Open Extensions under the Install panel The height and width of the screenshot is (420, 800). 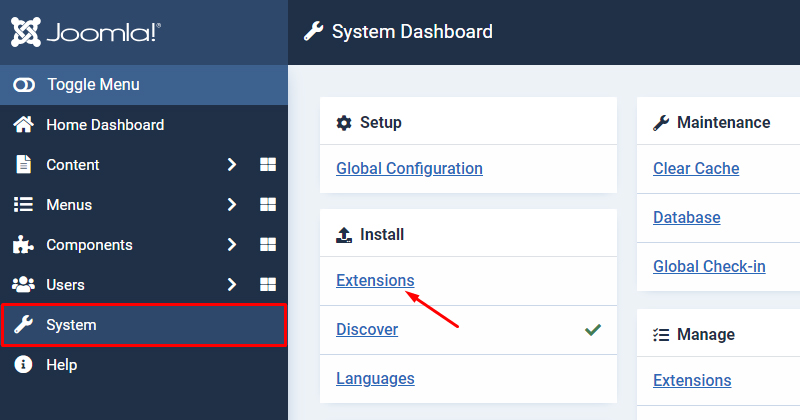(375, 280)
